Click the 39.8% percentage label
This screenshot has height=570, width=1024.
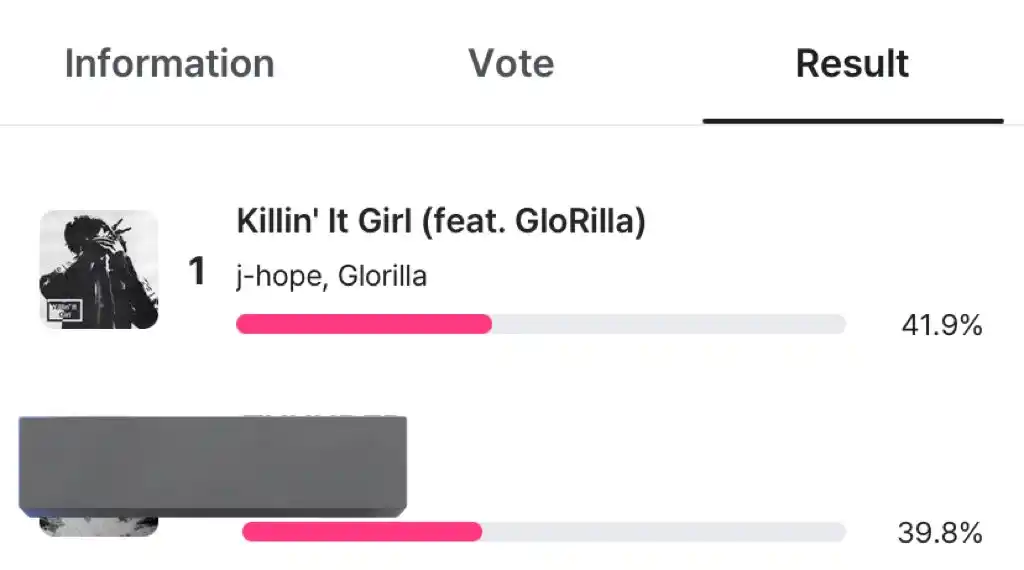[x=940, y=533]
